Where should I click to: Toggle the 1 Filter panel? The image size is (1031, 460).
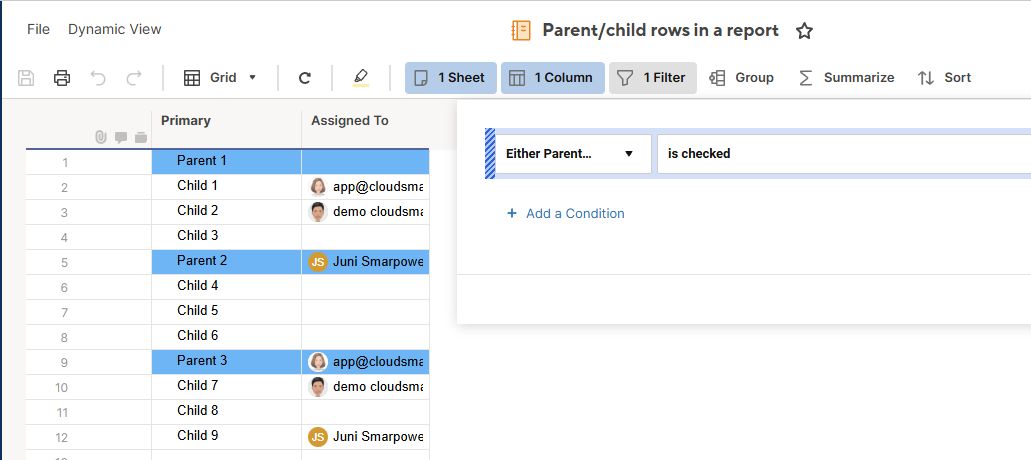[x=652, y=78]
